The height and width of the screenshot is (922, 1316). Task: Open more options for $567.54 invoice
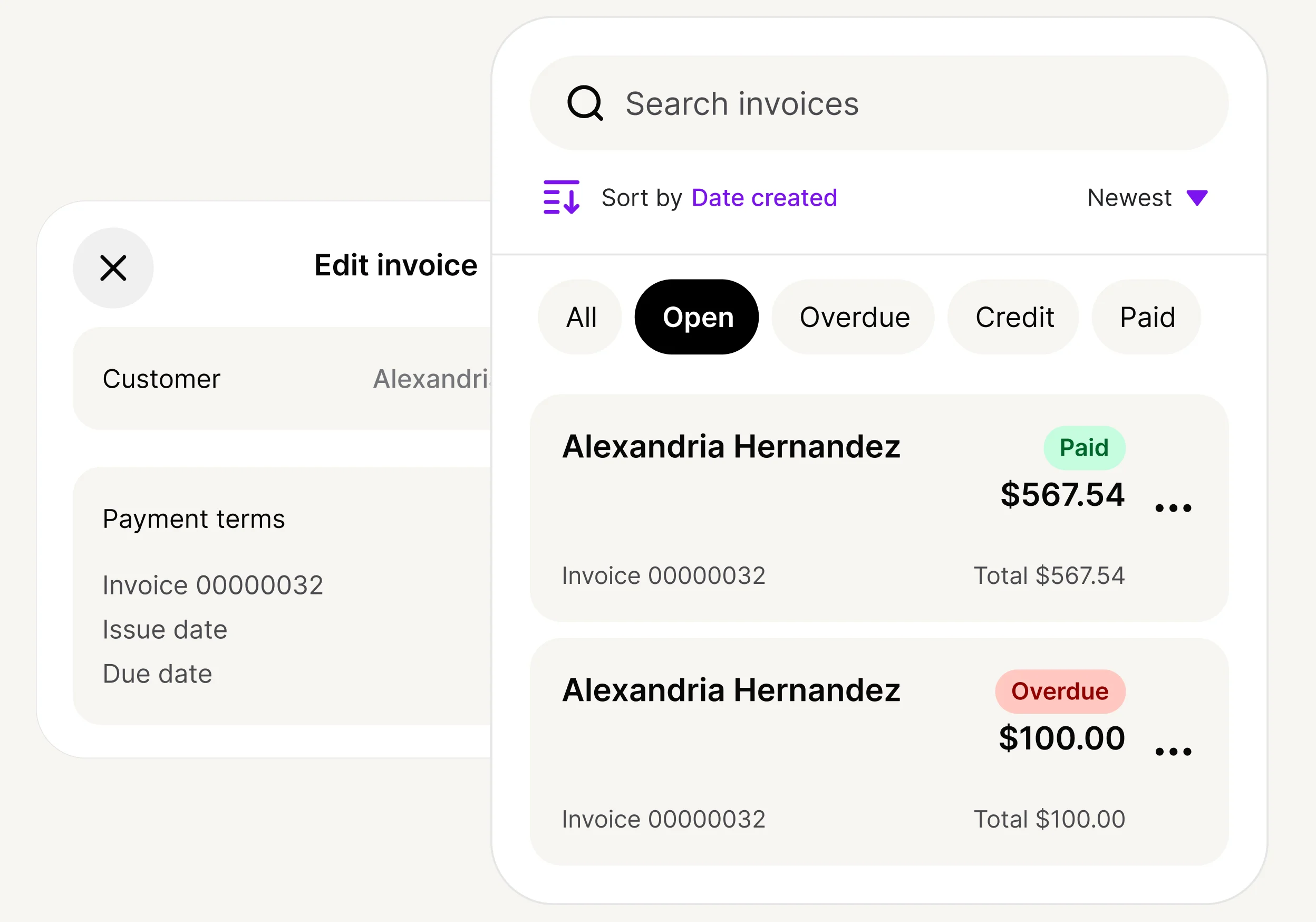click(x=1173, y=508)
